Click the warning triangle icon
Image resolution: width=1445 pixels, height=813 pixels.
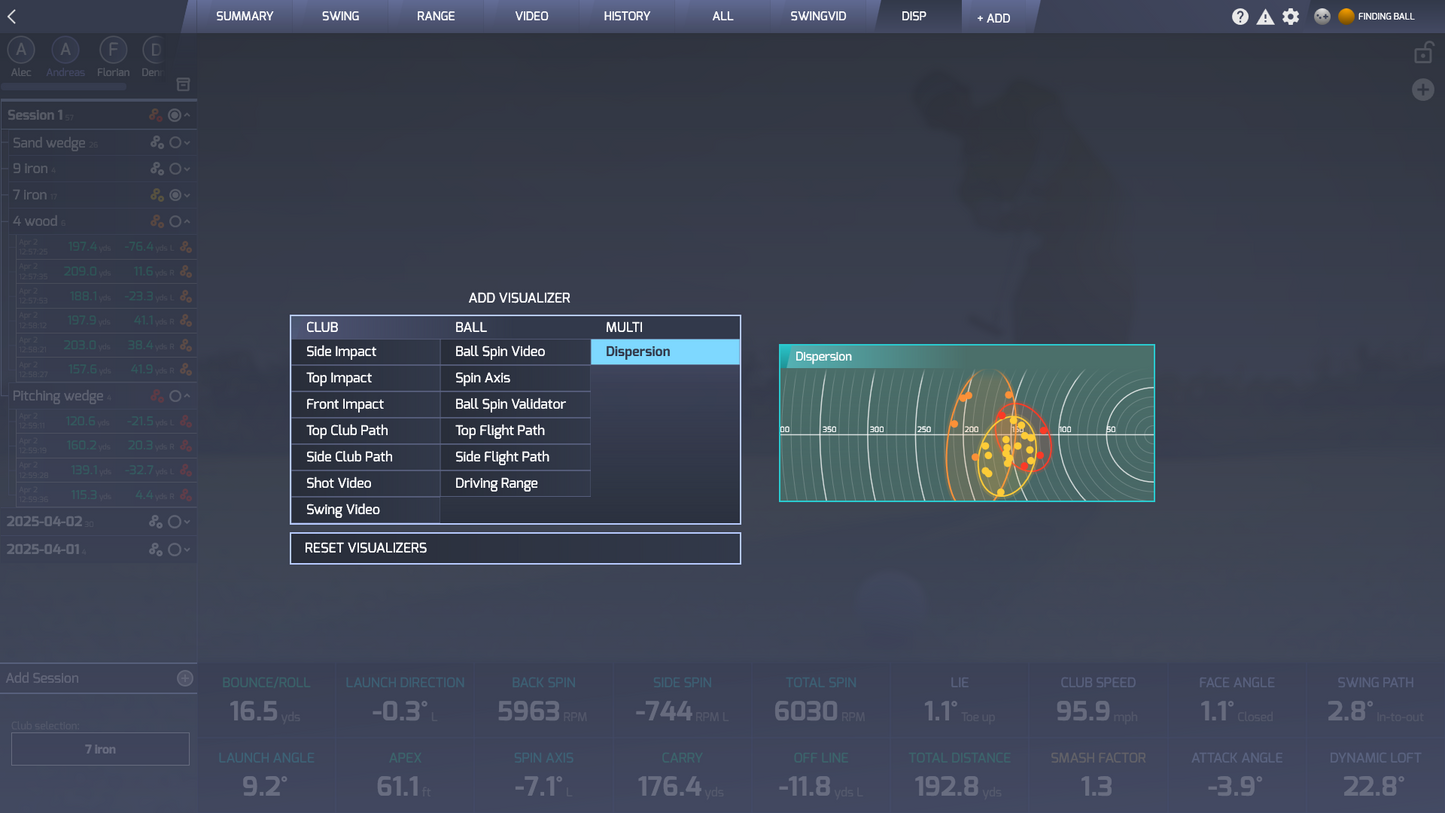(x=1265, y=16)
